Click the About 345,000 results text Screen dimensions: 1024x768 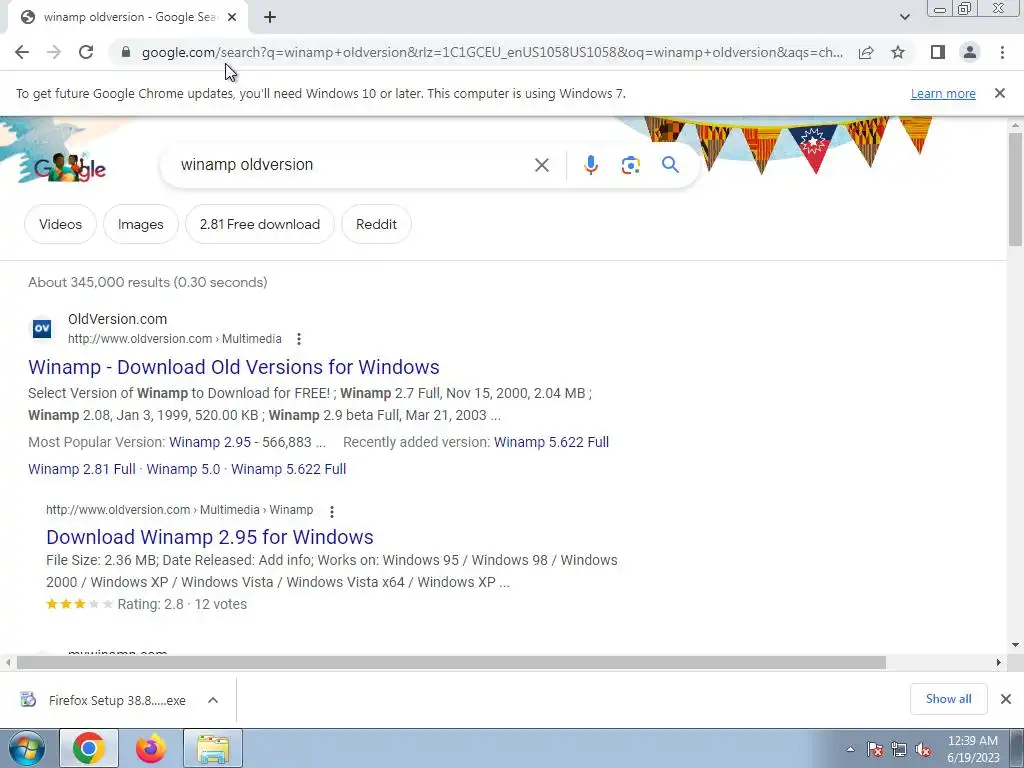click(x=148, y=282)
